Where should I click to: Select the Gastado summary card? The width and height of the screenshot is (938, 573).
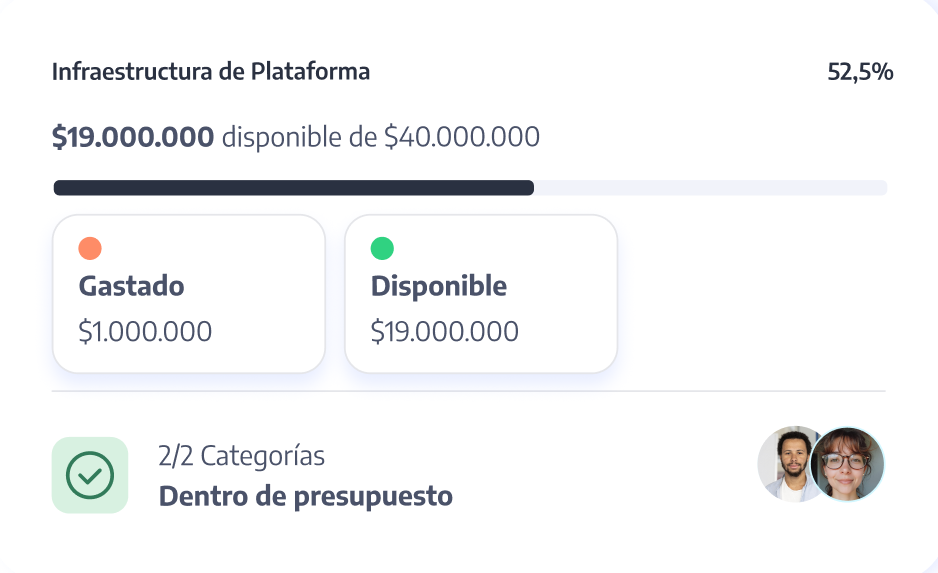point(189,294)
